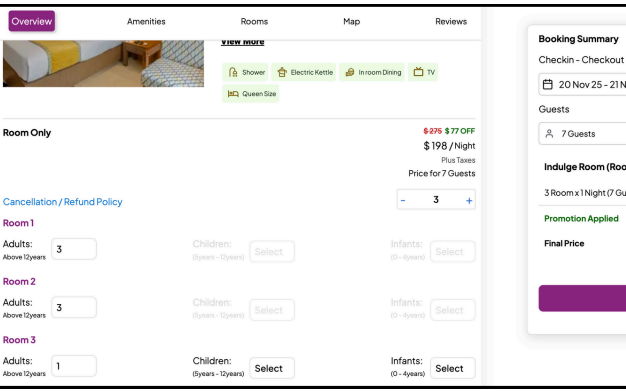Open Room 2 Adults dropdown
Viewport: 626px width, 391px height.
(74, 308)
